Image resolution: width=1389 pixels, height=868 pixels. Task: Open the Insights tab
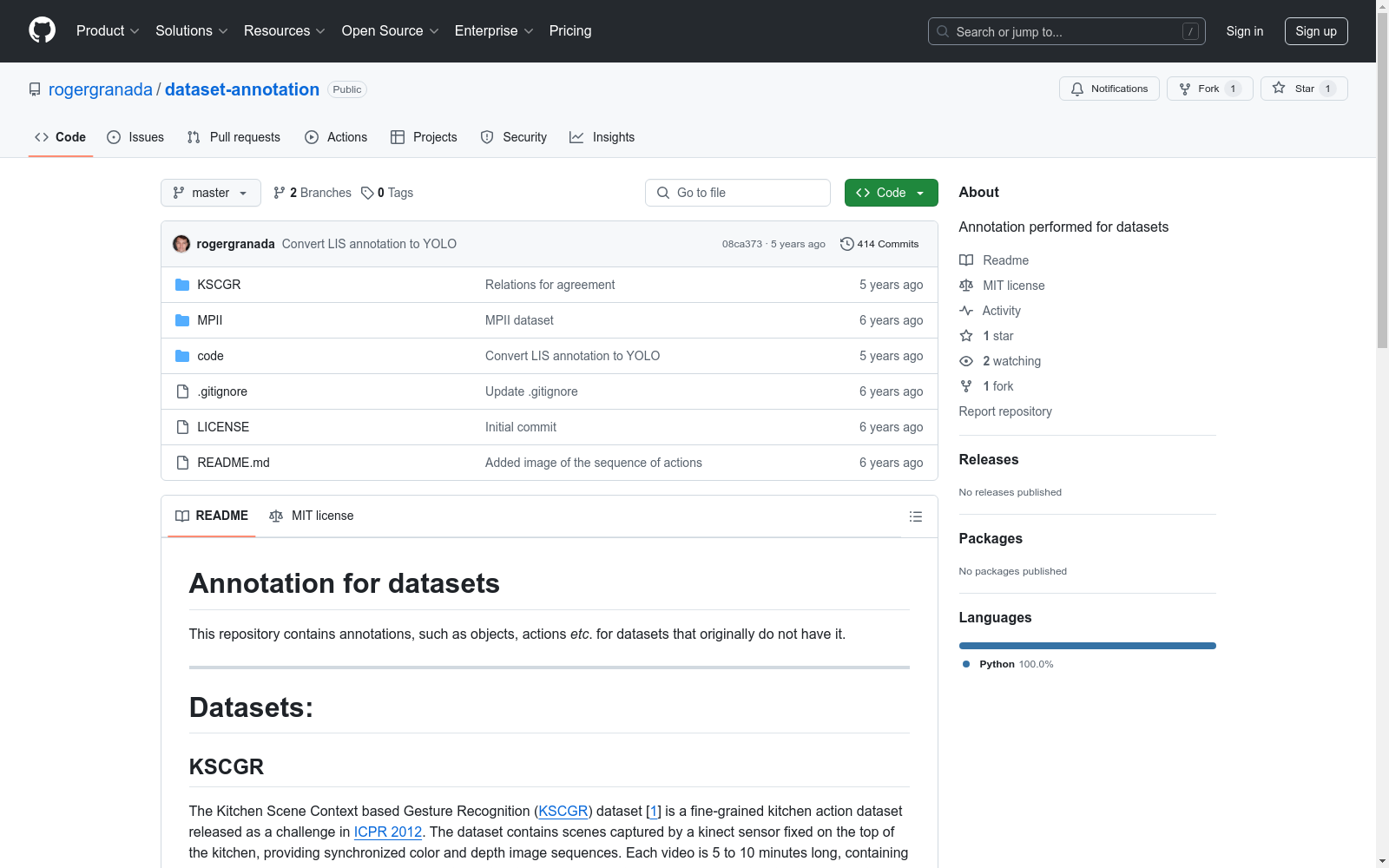pos(602,137)
